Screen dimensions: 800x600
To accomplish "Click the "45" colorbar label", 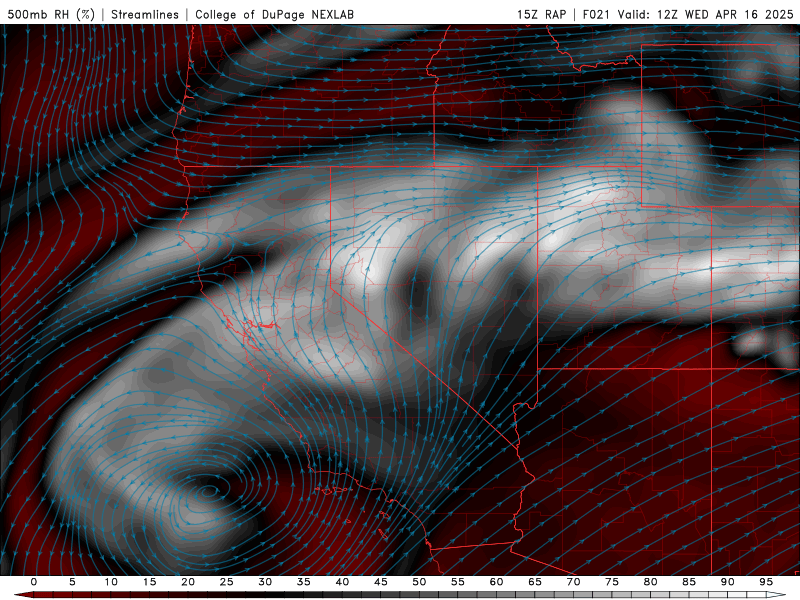I will 381,582.
